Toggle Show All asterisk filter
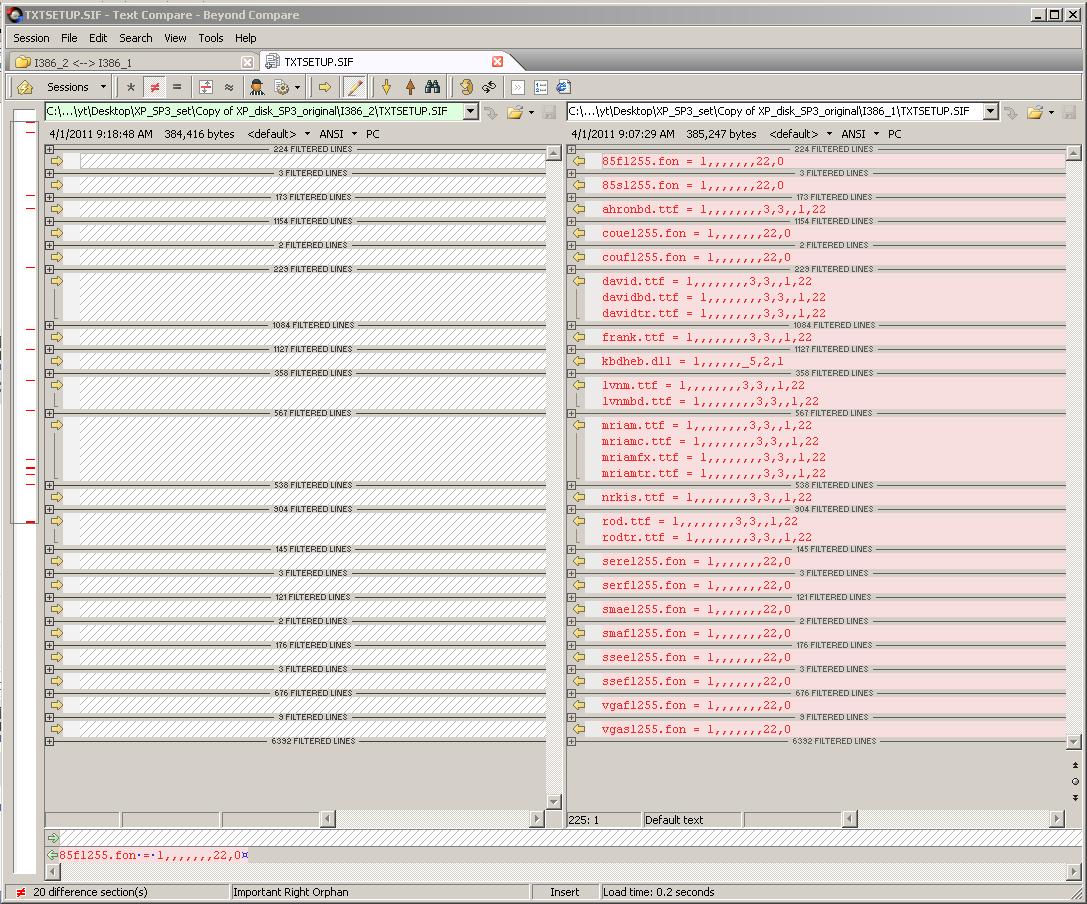Image resolution: width=1087 pixels, height=904 pixels. pyautogui.click(x=130, y=87)
